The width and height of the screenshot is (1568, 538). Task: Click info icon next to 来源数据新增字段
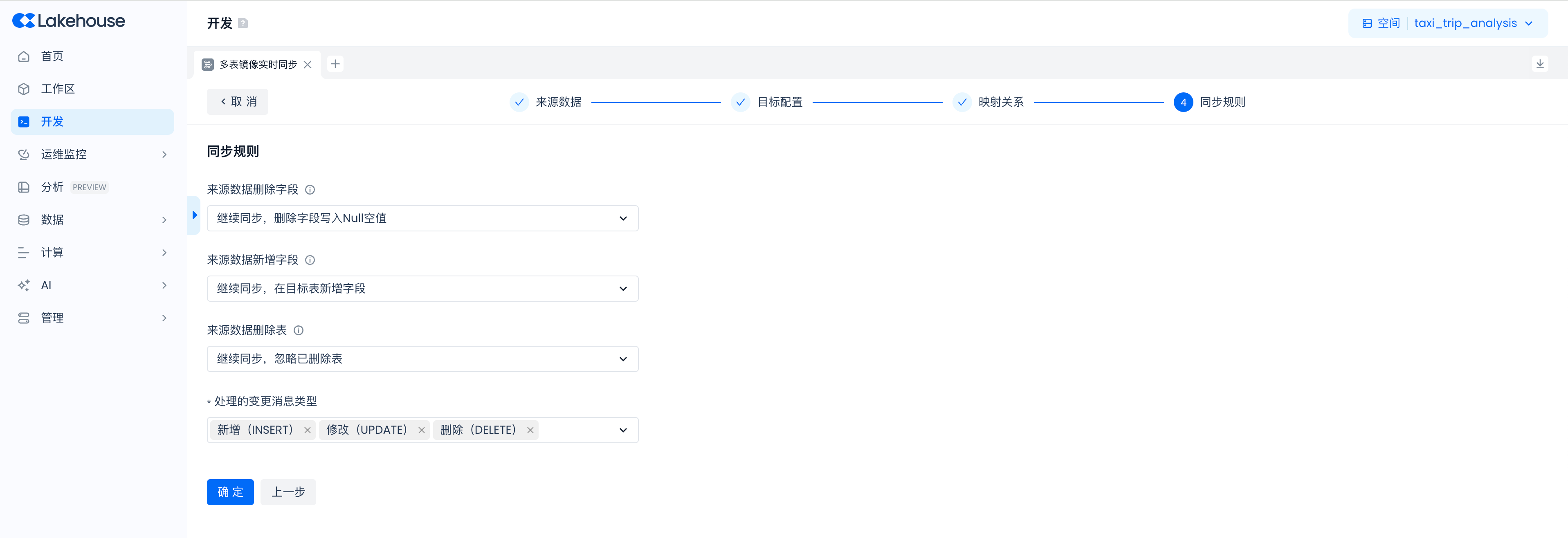(310, 260)
